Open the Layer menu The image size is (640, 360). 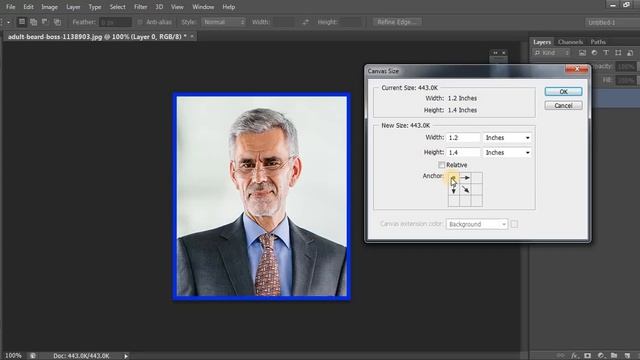[73, 7]
